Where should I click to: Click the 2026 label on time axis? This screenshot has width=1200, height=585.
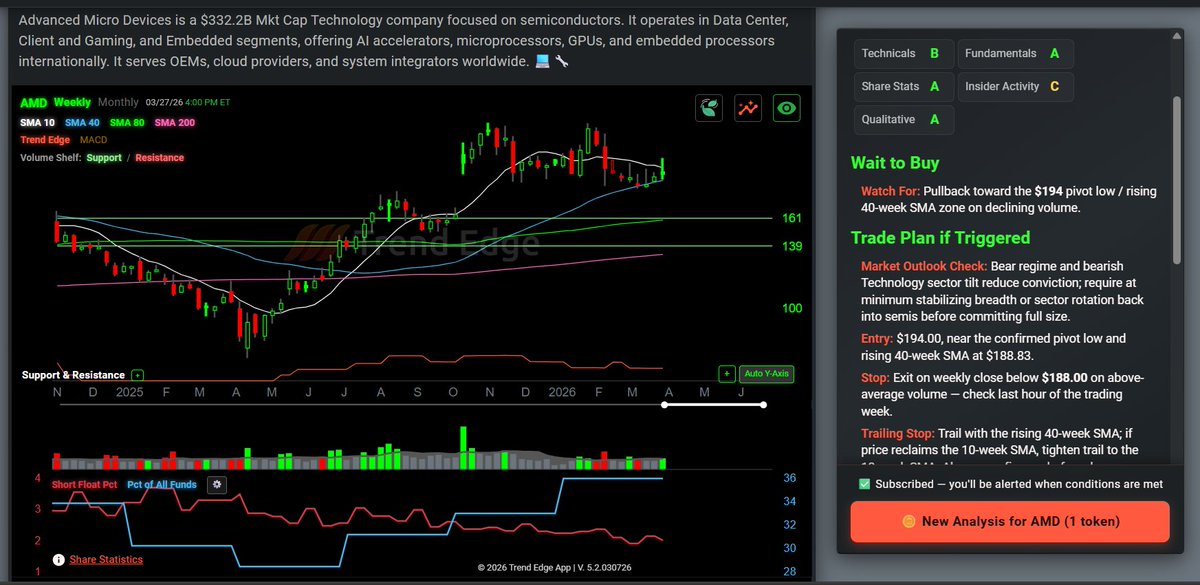(562, 393)
